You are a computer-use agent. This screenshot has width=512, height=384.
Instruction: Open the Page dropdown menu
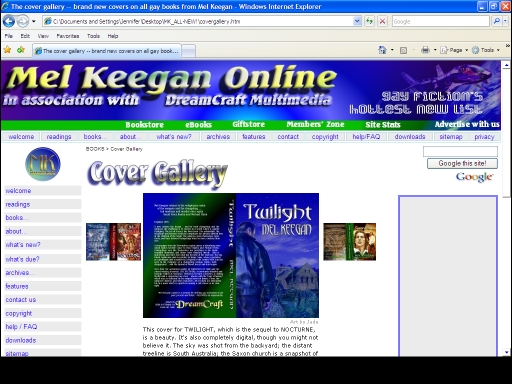coord(454,50)
